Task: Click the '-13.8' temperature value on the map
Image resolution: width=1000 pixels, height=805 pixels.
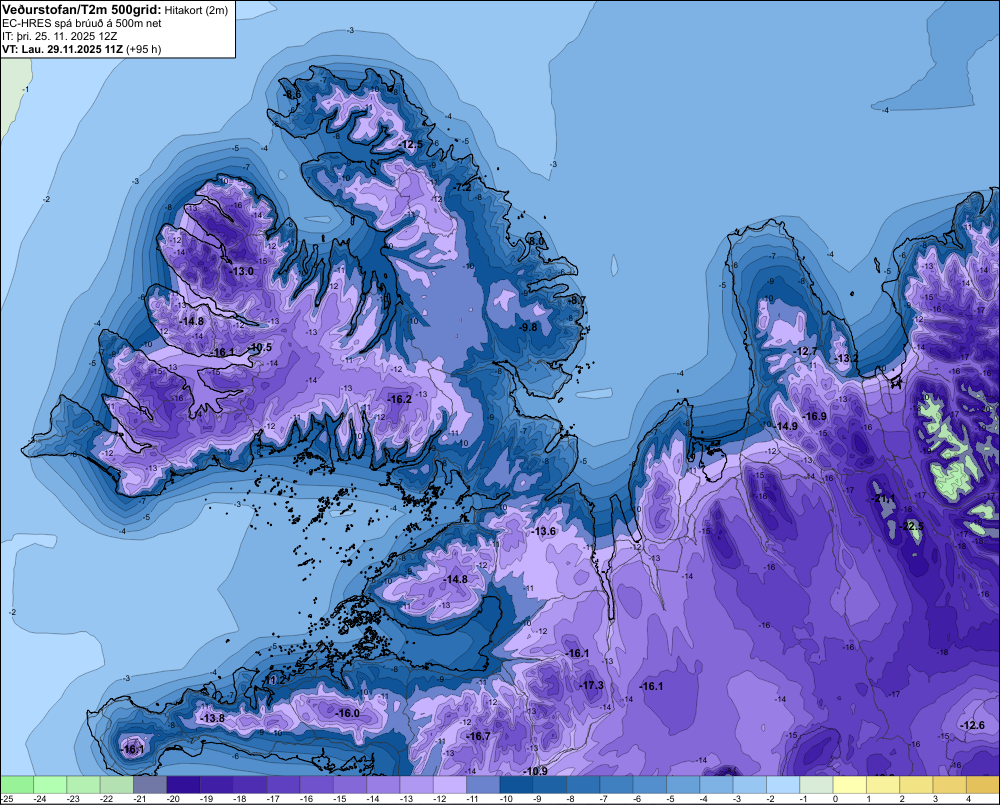Action: point(213,718)
